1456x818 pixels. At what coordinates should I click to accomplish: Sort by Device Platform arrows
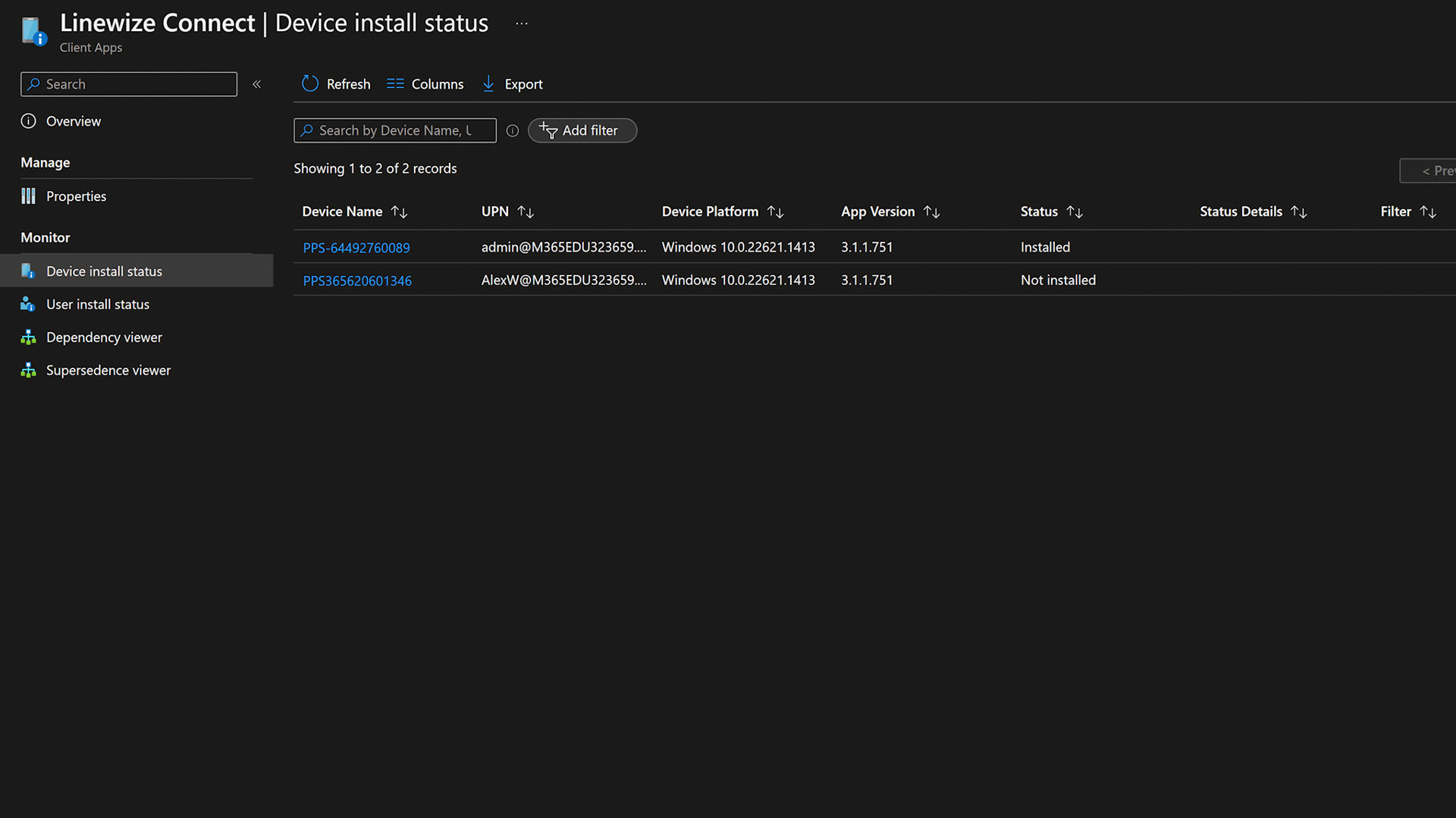pos(775,212)
